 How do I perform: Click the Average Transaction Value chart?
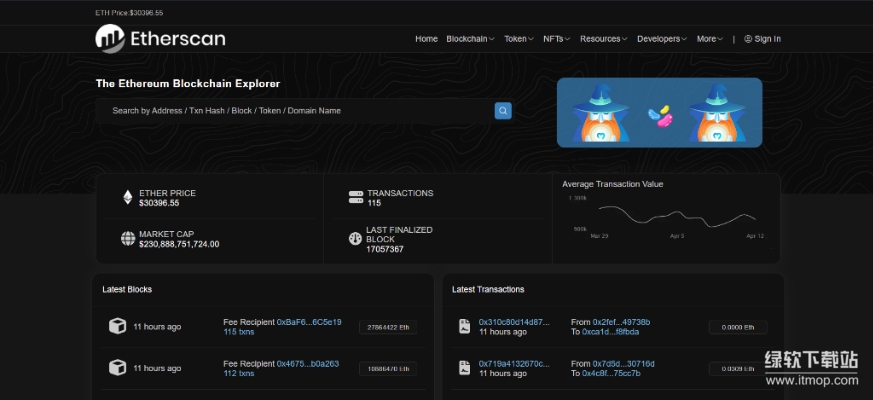pyautogui.click(x=666, y=217)
